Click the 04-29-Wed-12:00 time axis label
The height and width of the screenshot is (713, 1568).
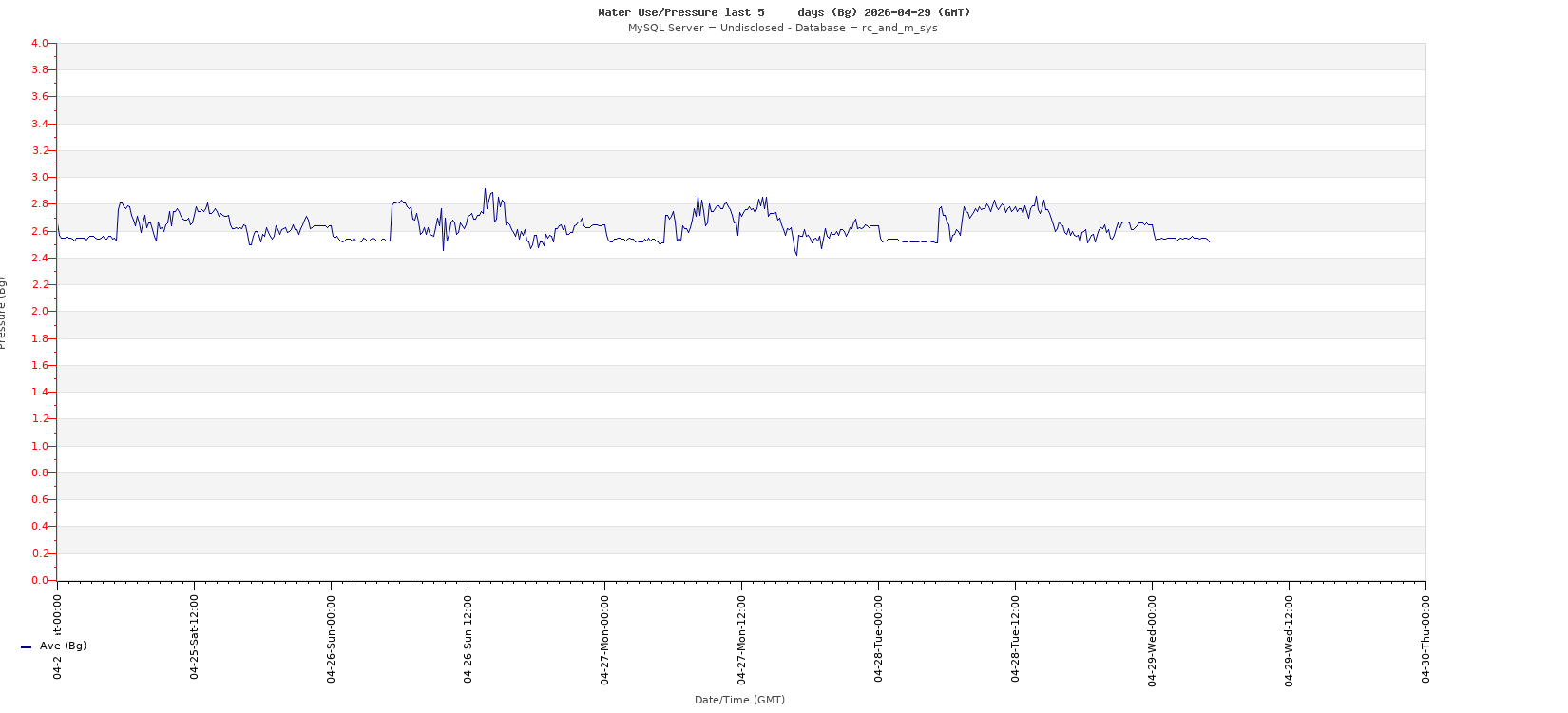[x=1289, y=638]
